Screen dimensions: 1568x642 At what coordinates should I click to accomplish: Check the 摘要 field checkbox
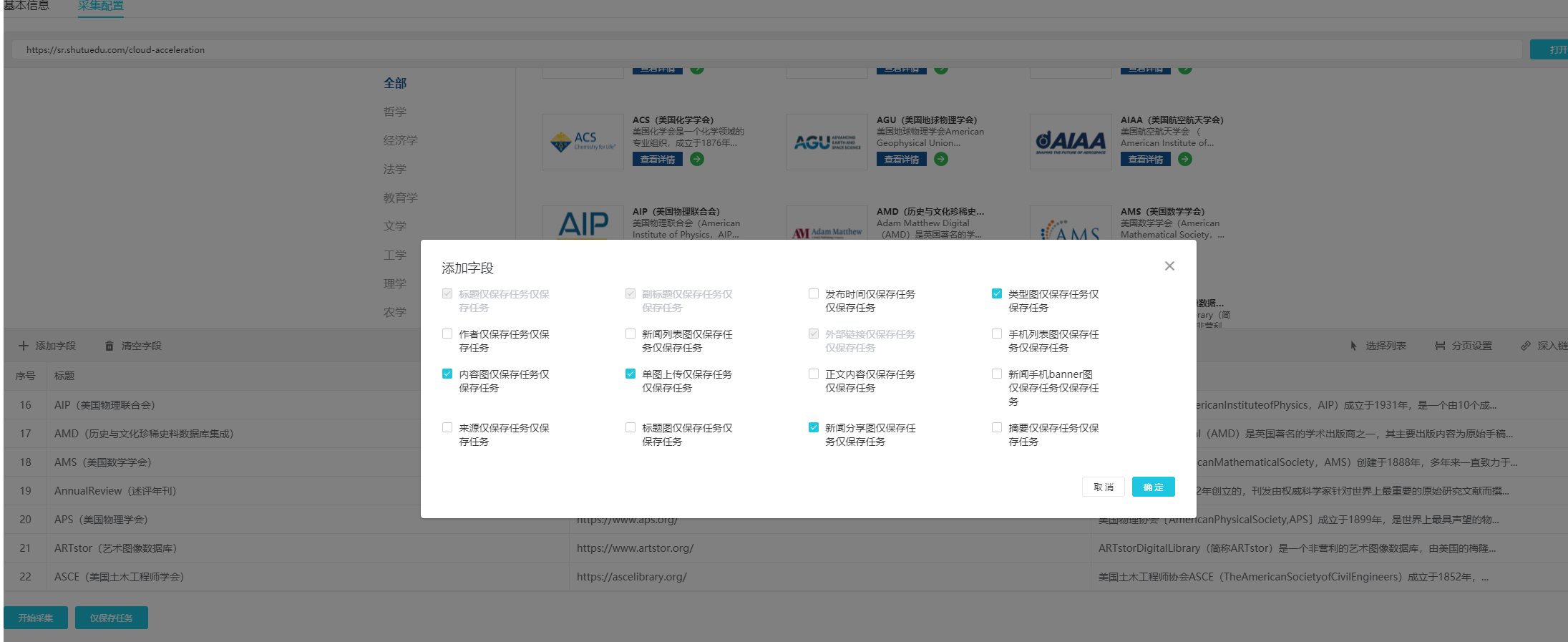pyautogui.click(x=997, y=427)
